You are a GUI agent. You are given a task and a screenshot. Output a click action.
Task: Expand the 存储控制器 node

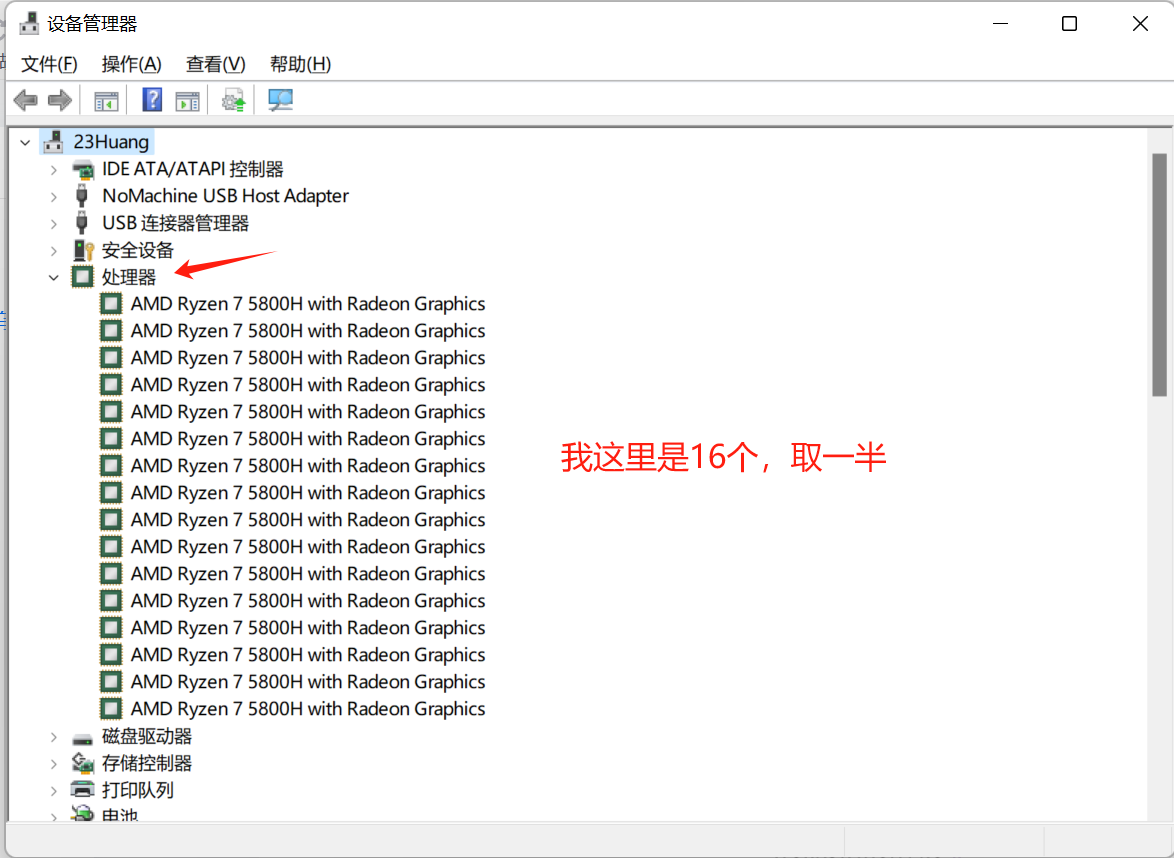point(54,764)
